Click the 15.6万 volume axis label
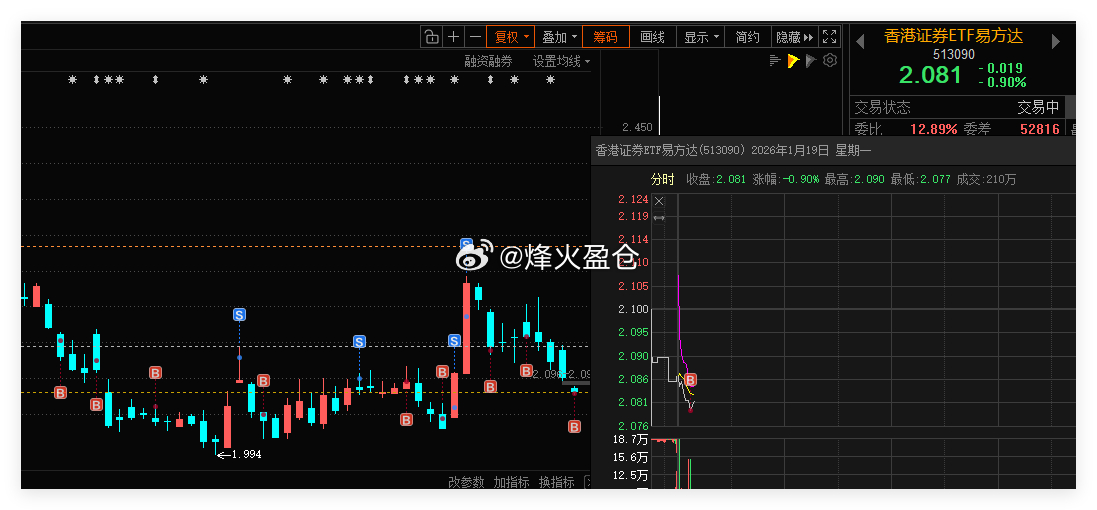 (630, 458)
